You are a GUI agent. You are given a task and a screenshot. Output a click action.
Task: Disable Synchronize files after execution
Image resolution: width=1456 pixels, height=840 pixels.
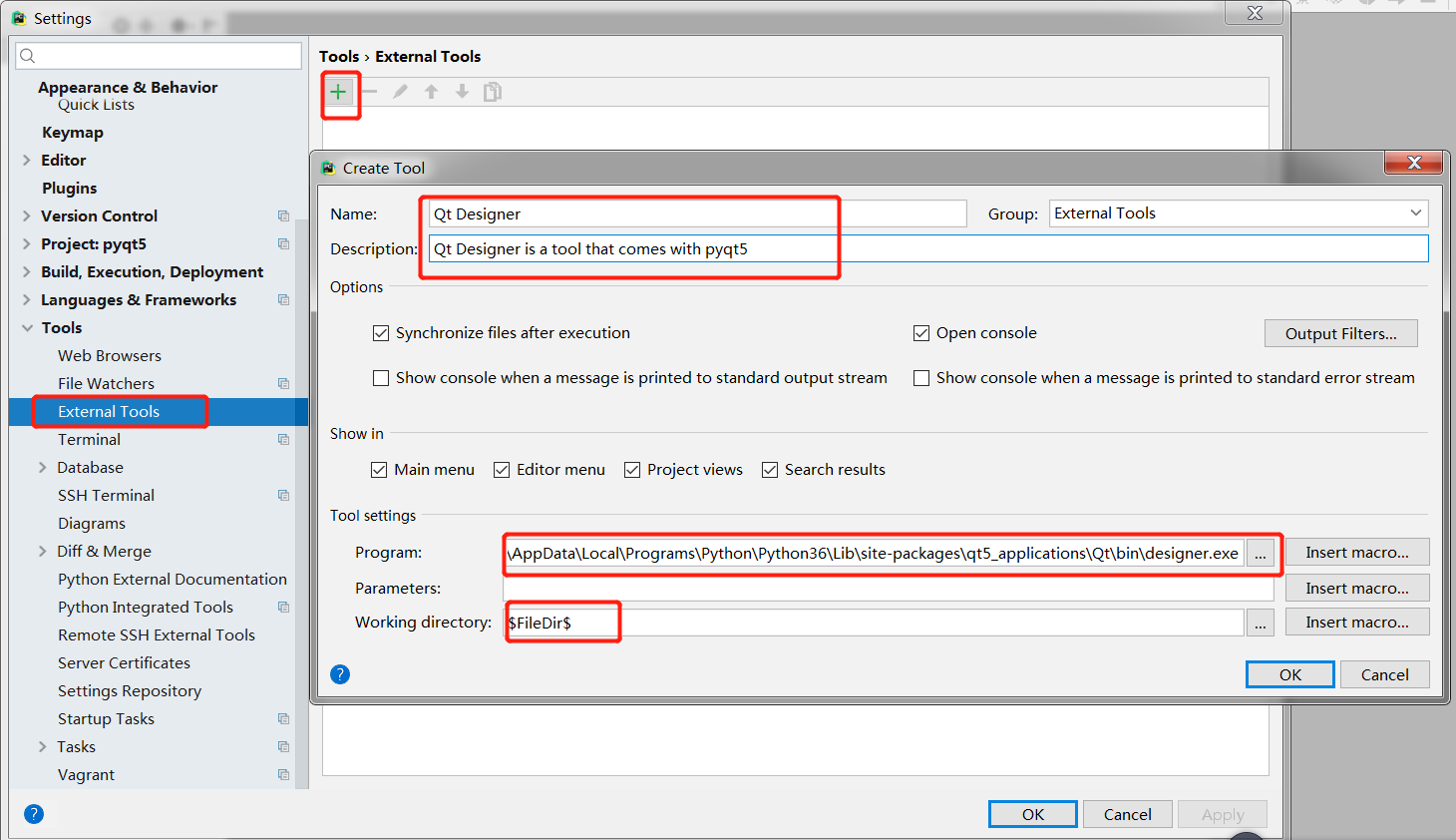381,332
